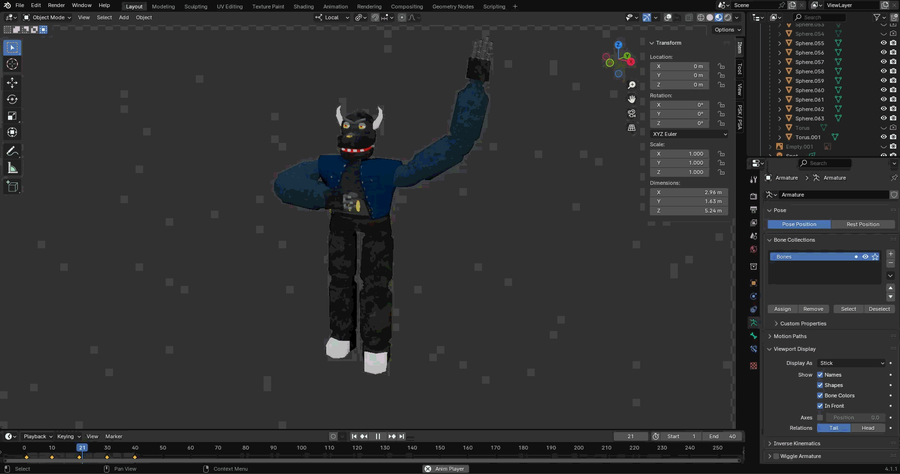Enable the Wiggle Armature checkbox
This screenshot has height=474, width=900.
[x=776, y=456]
